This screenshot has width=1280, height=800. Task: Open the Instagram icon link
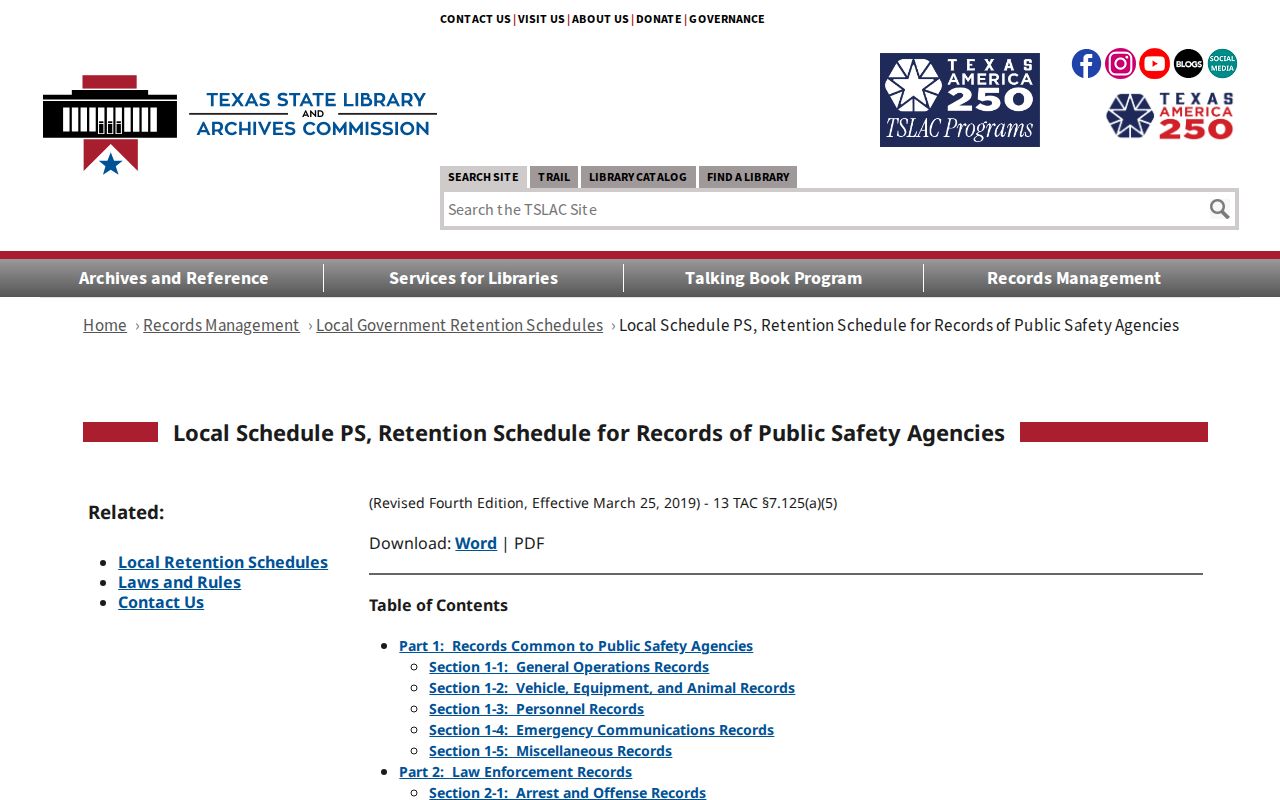coord(1120,64)
